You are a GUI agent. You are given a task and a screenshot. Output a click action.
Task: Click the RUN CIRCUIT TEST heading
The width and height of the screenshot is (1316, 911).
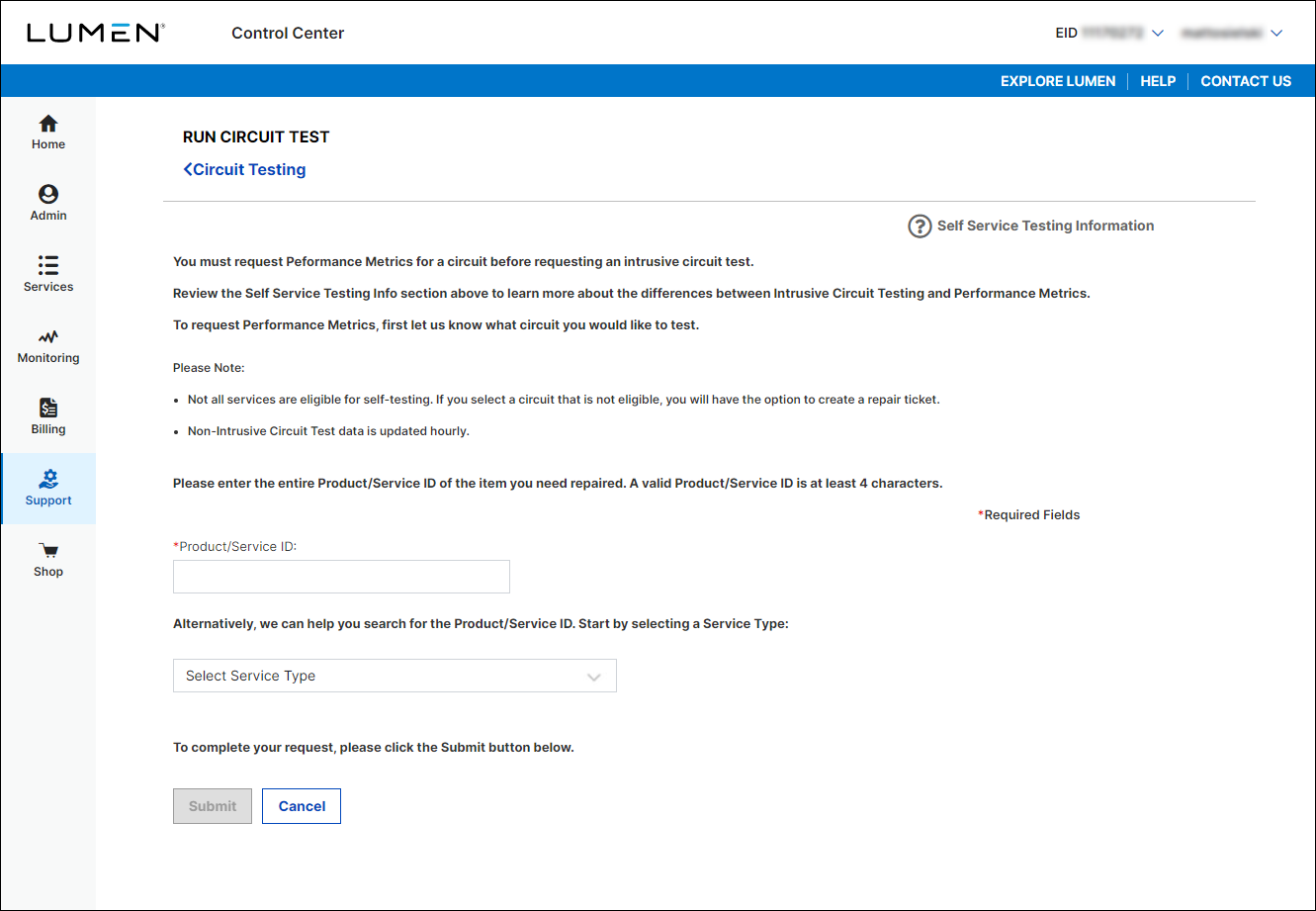[256, 137]
